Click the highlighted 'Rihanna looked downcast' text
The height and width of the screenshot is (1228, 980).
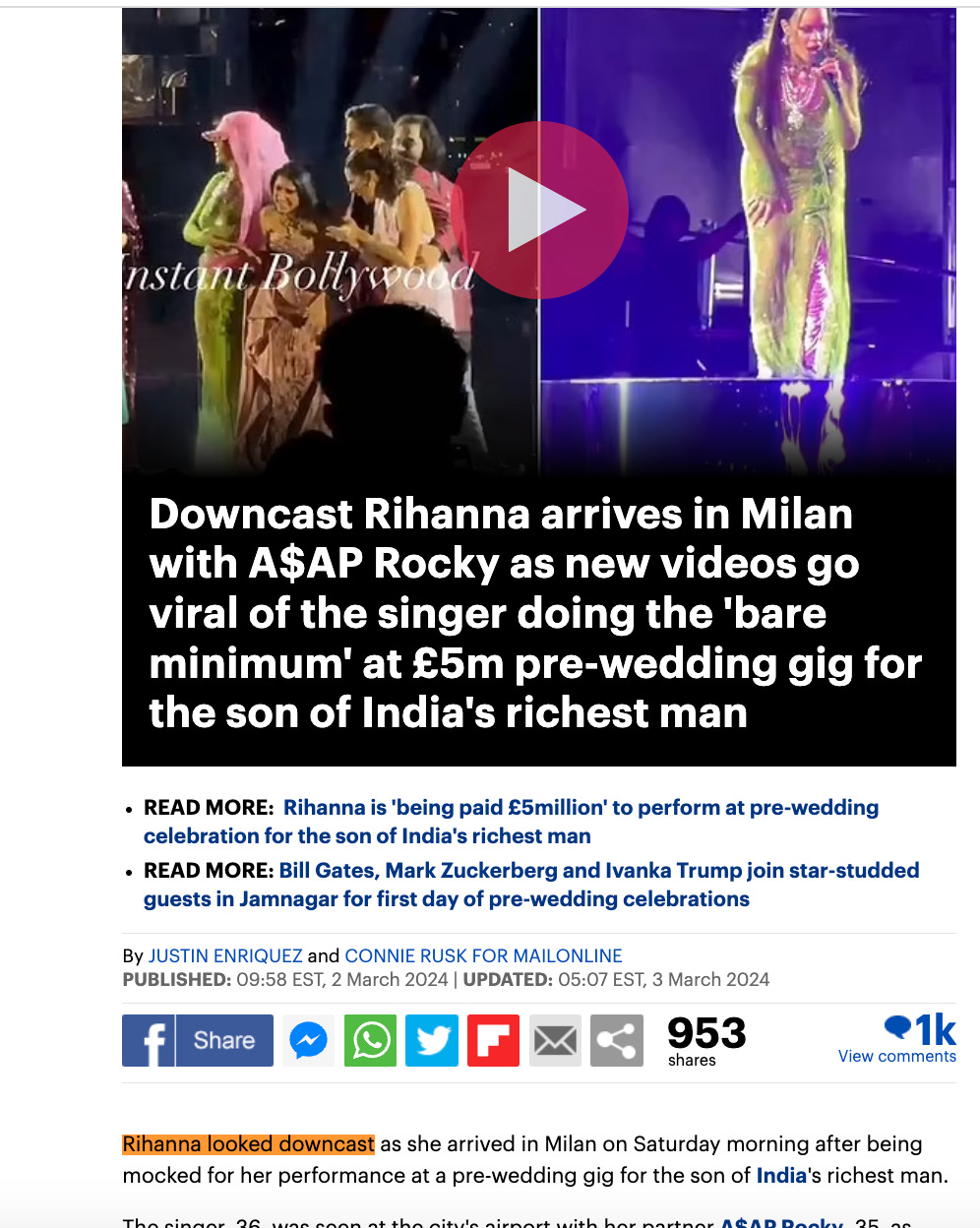248,1144
